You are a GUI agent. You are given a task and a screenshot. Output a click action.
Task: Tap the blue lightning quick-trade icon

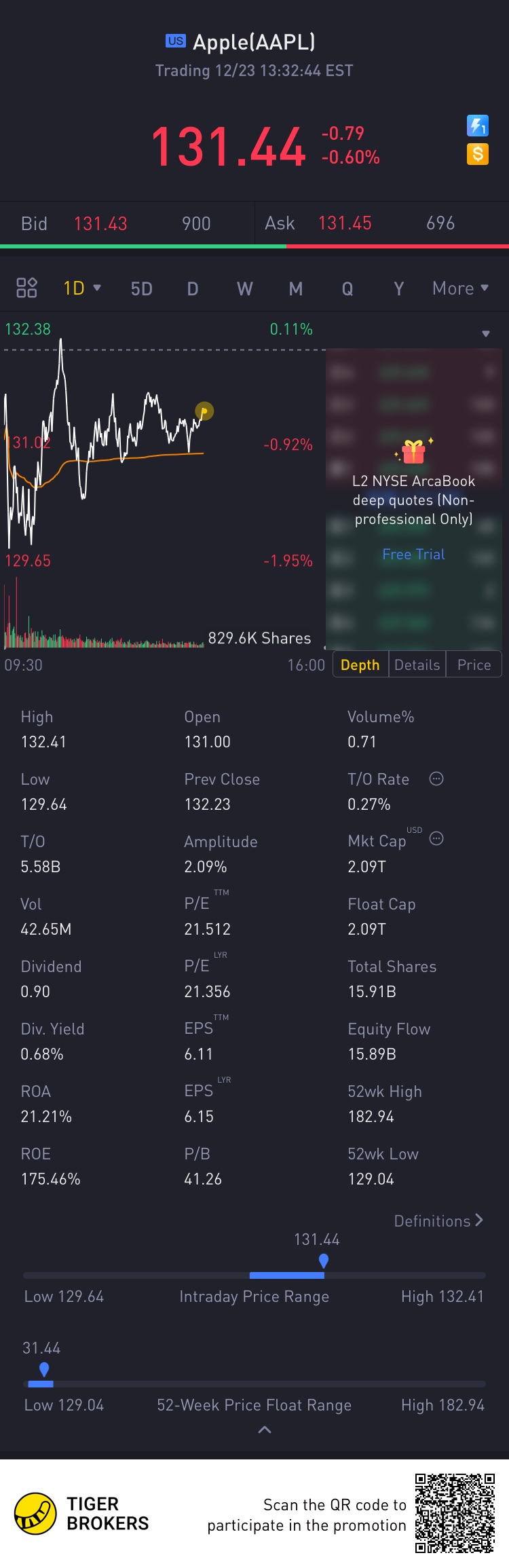pos(478,126)
